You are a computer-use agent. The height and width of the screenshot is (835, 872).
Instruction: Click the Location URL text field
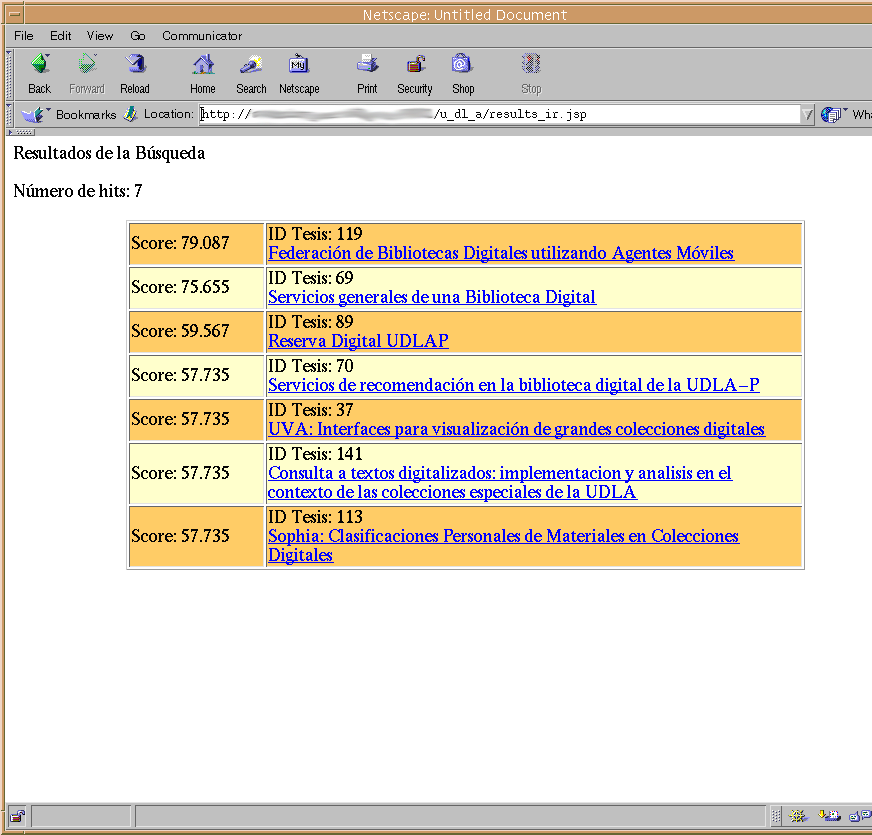click(x=500, y=114)
